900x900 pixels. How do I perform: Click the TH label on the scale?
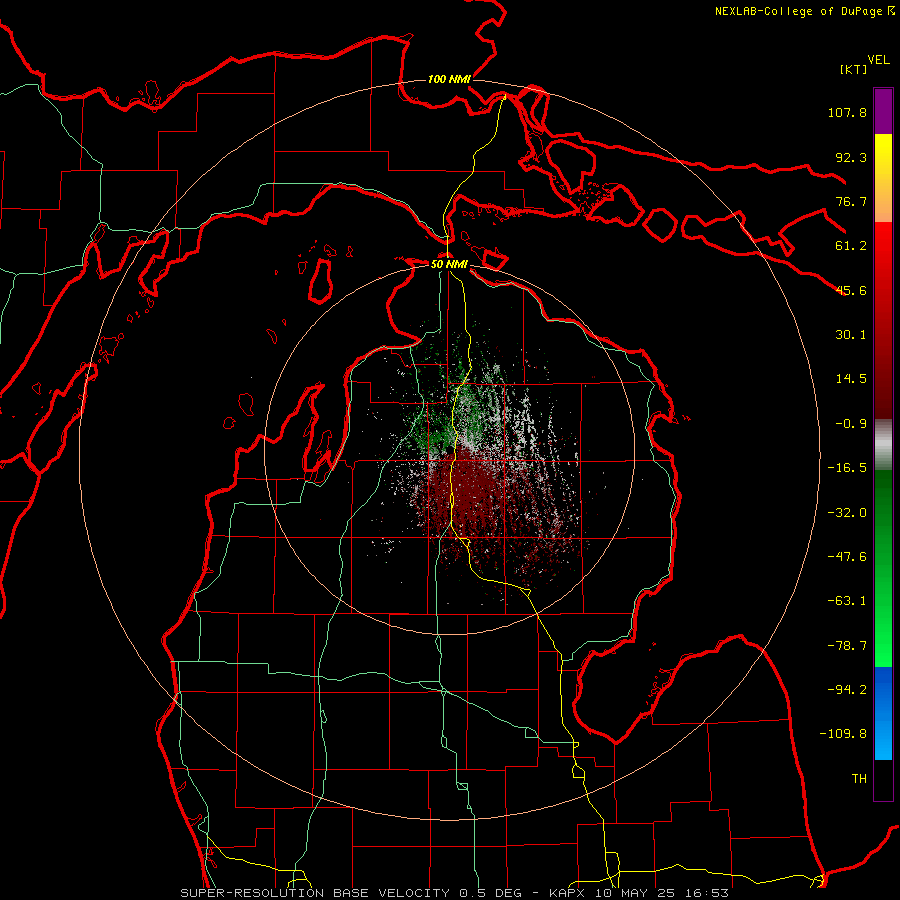point(859,779)
